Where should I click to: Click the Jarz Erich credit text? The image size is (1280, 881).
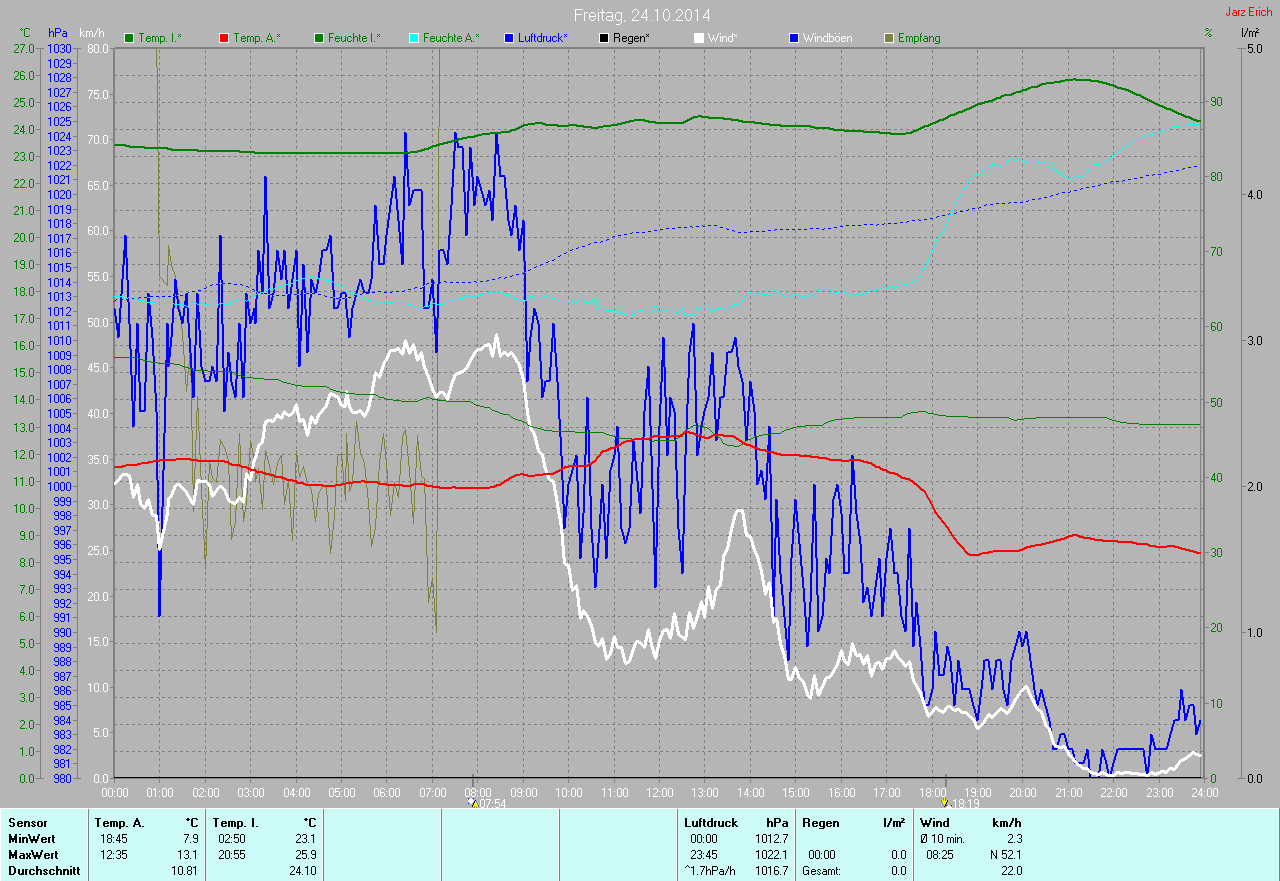point(1249,12)
